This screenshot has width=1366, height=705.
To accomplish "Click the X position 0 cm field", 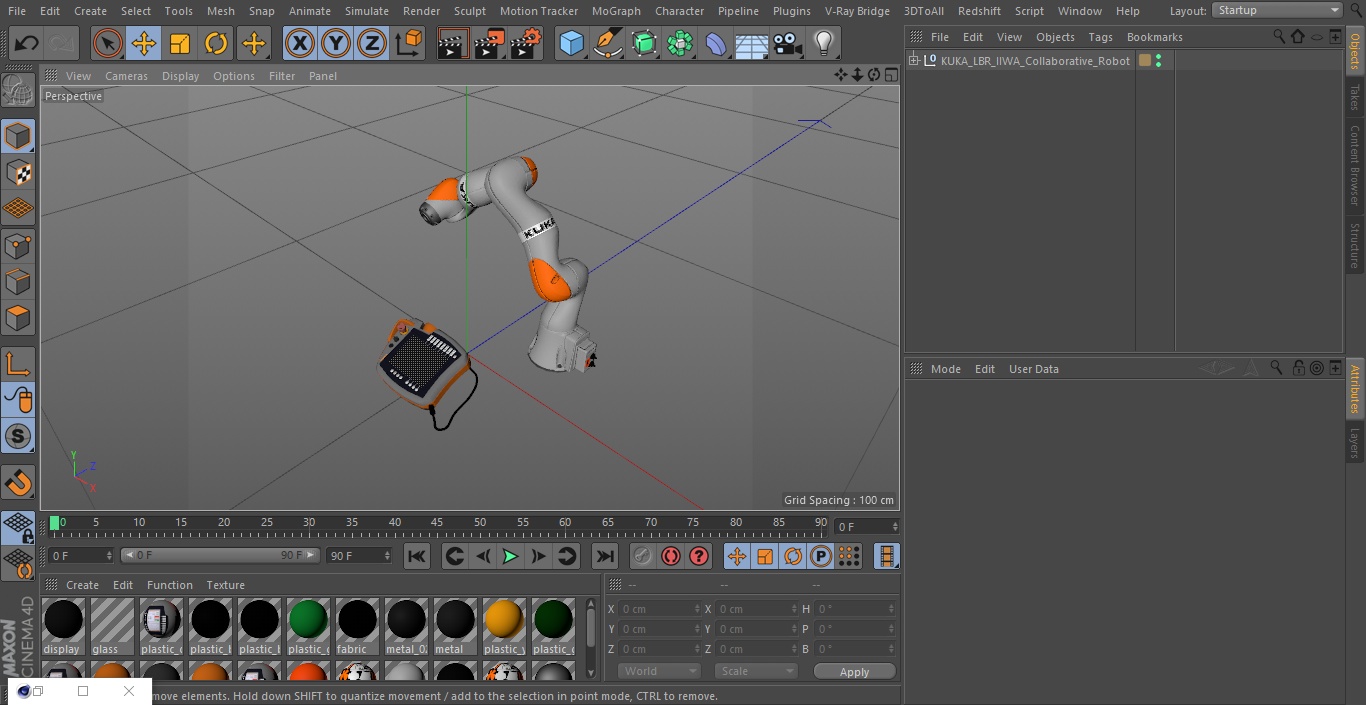I will (660, 609).
